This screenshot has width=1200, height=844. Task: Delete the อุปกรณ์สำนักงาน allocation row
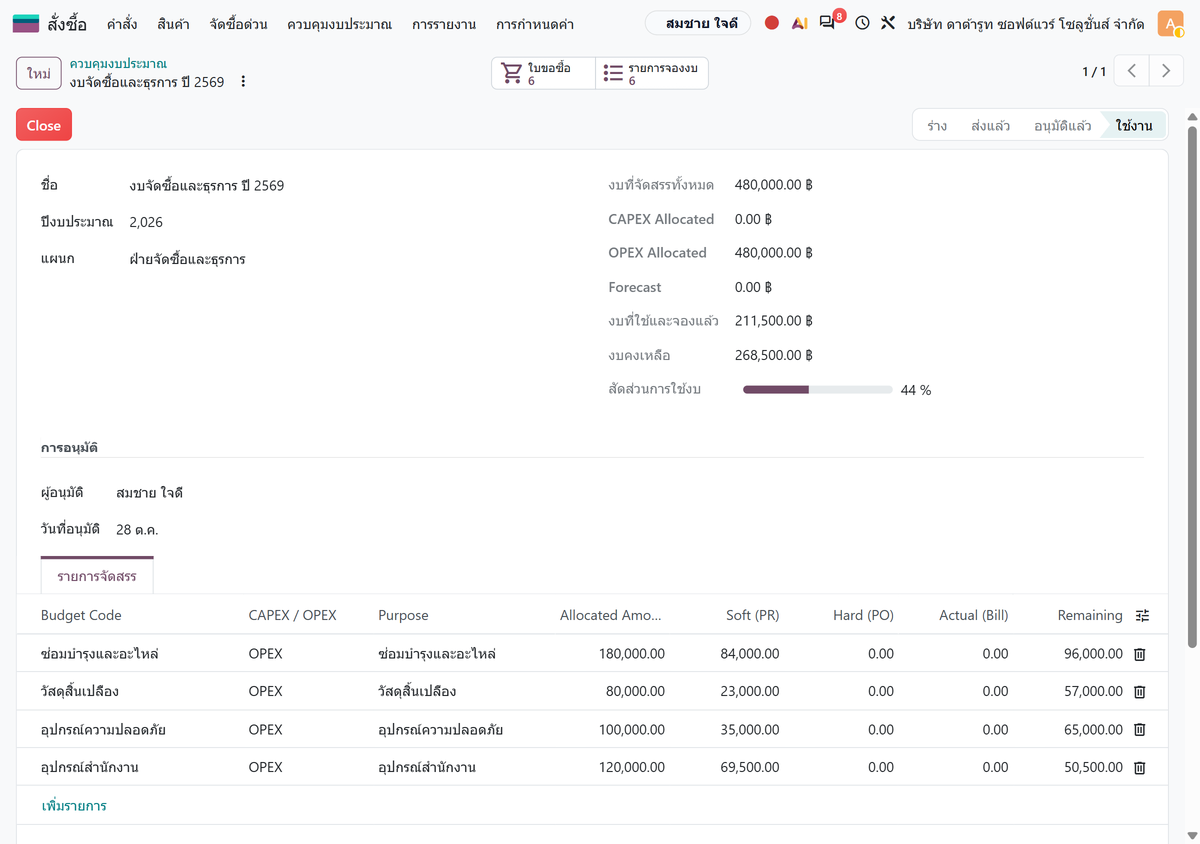coord(1139,768)
